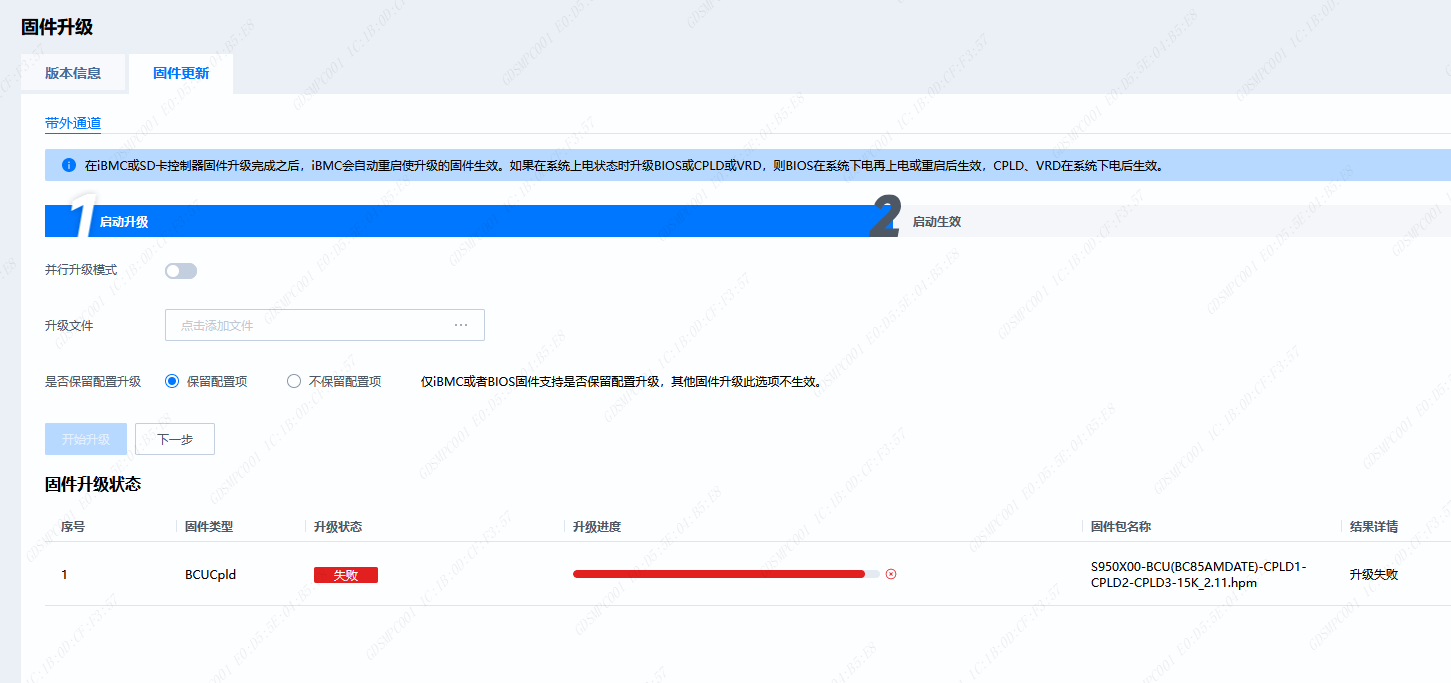Click the red upgrade progress bar

718,574
